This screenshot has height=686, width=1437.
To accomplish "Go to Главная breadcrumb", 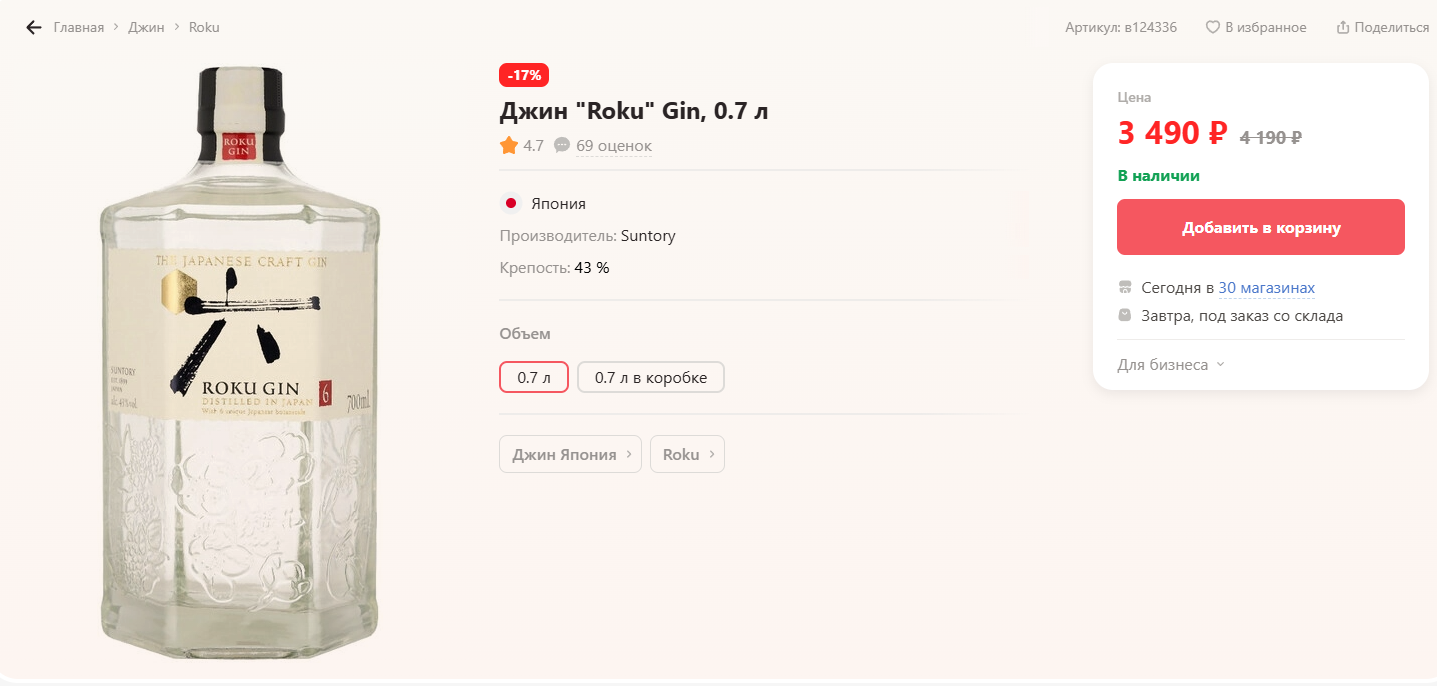I will tap(79, 27).
